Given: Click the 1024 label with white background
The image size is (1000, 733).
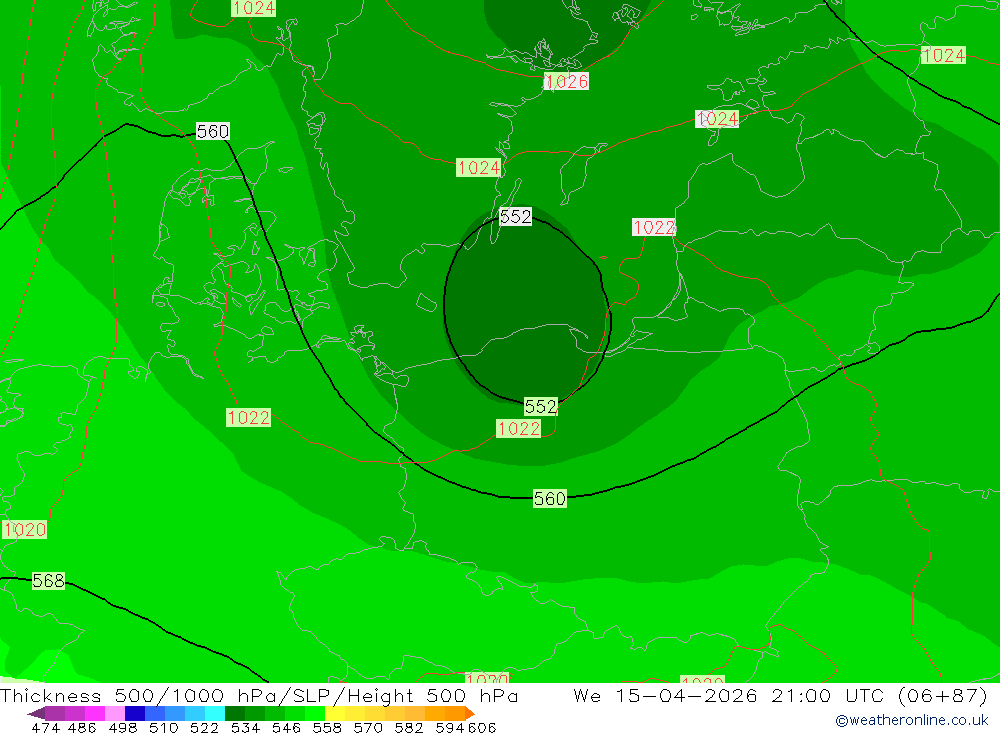Looking at the screenshot, I should tap(717, 119).
